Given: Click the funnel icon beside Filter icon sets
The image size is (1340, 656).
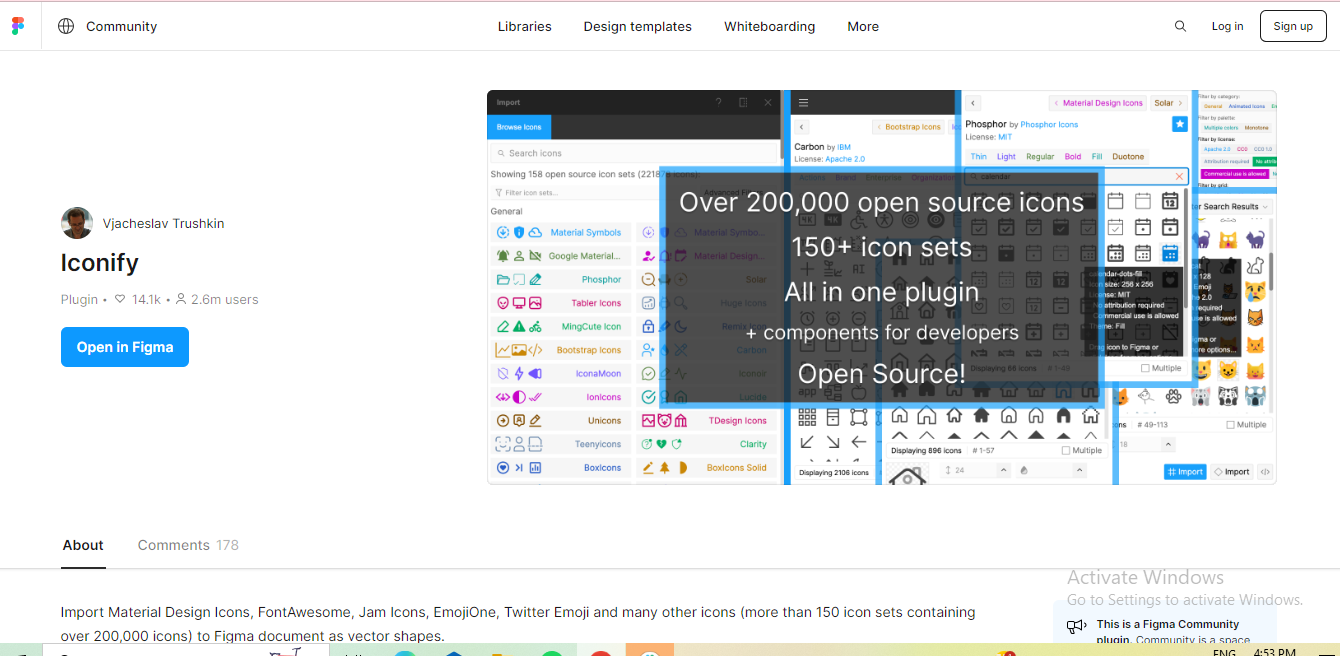Looking at the screenshot, I should click(498, 193).
